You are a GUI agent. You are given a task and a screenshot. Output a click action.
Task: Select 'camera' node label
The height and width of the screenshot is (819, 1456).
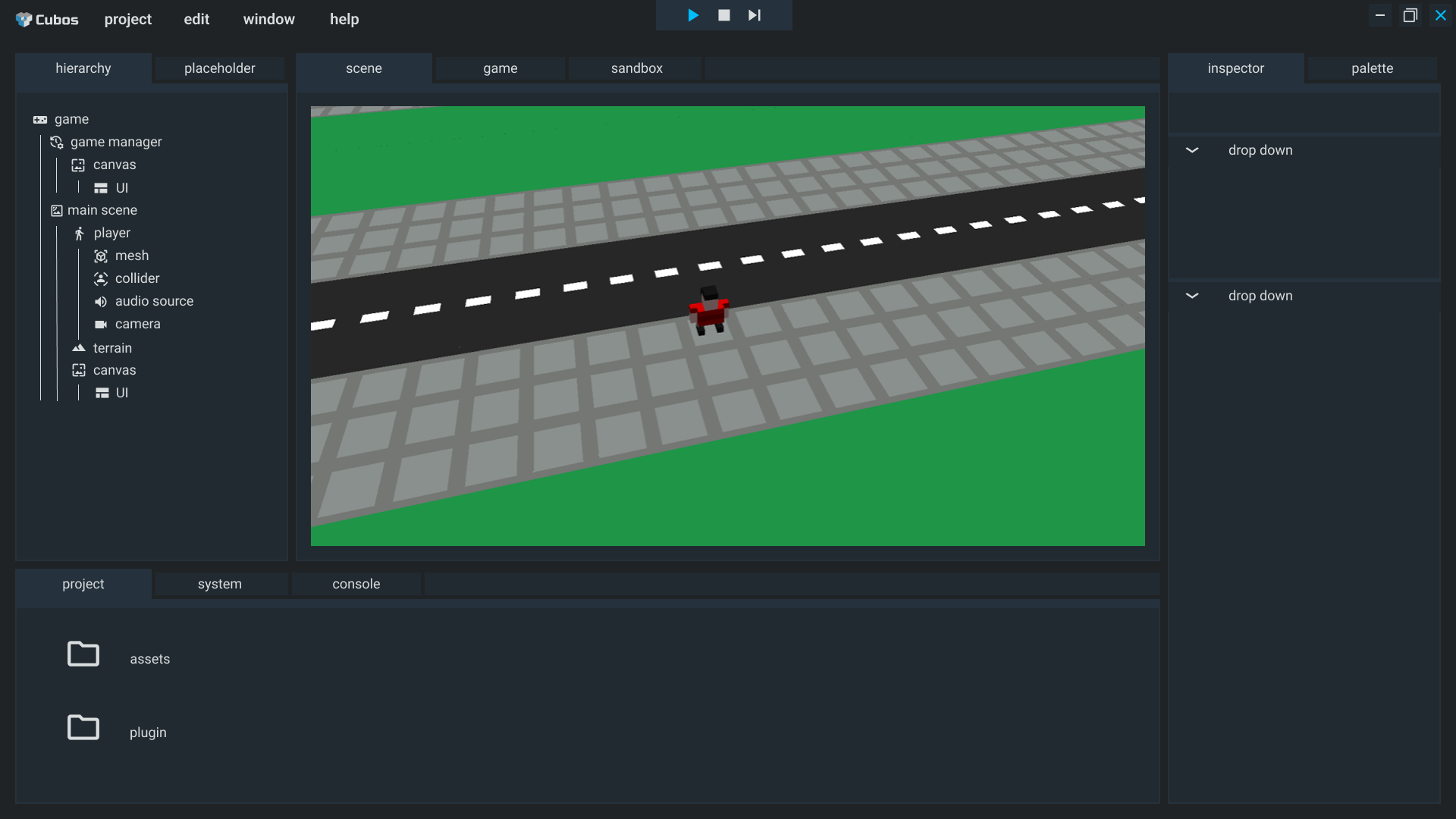[x=138, y=324]
